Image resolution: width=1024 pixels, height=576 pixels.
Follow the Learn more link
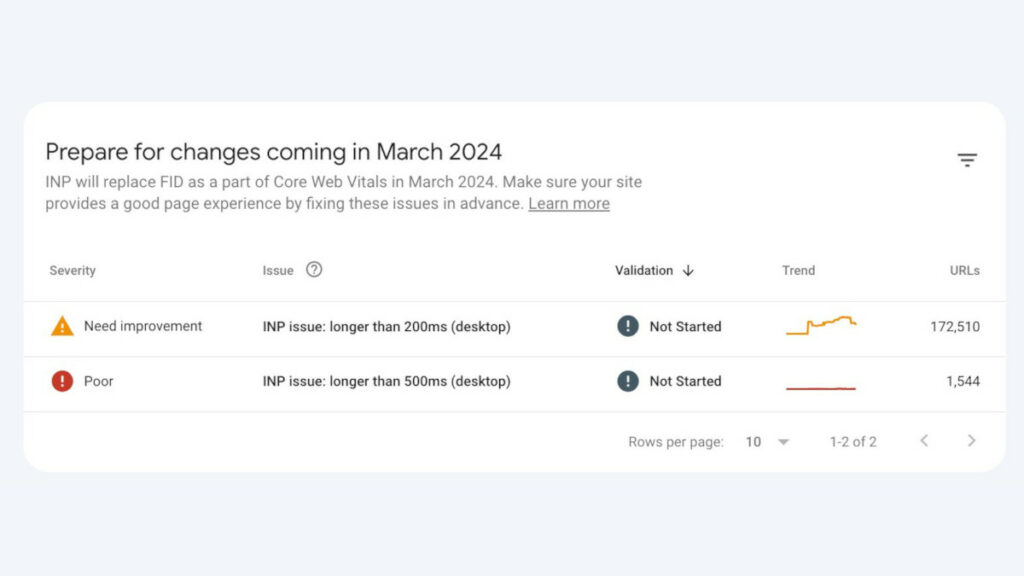[x=569, y=204]
